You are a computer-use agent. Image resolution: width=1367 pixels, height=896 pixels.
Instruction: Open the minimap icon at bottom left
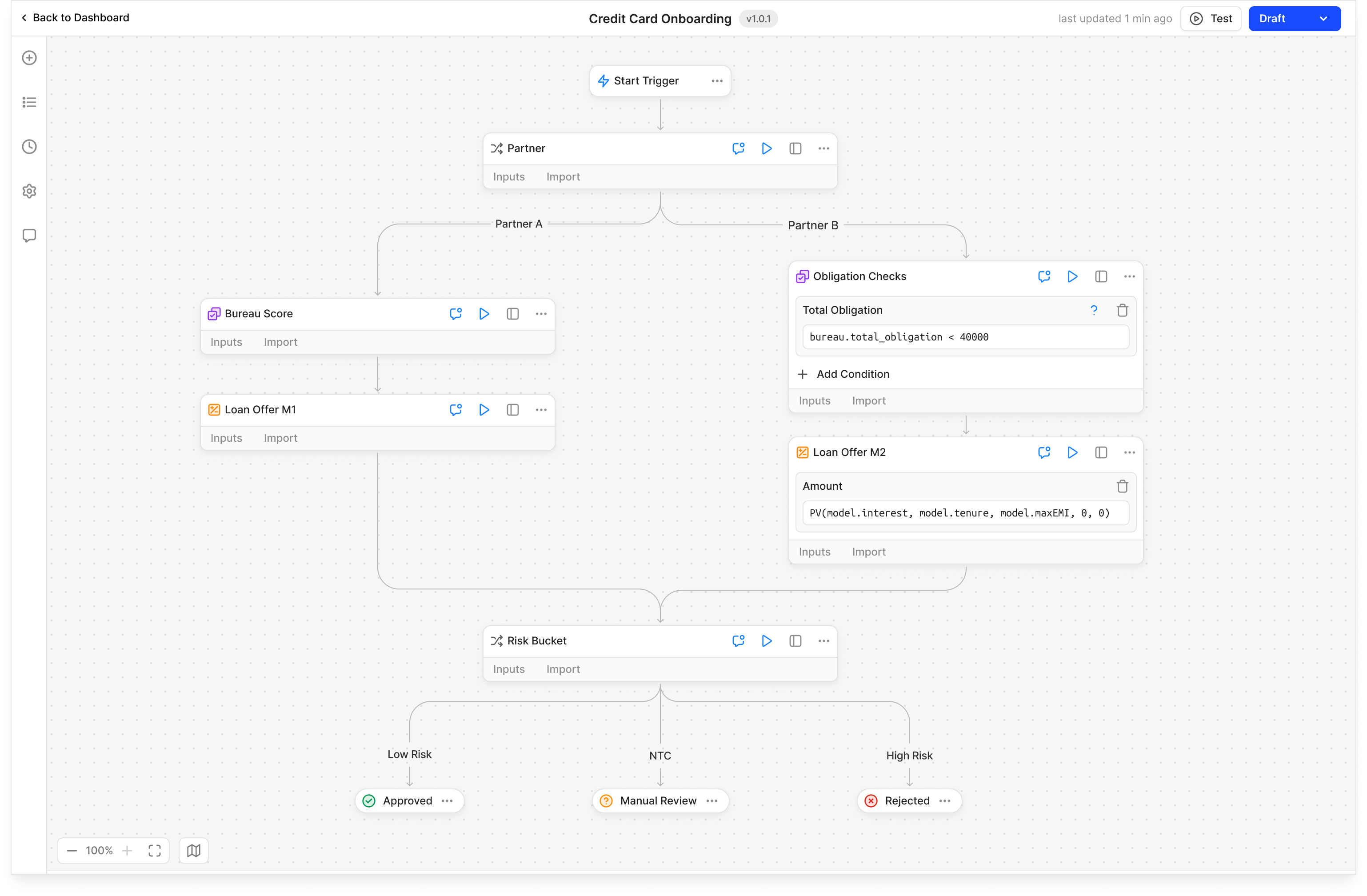[x=194, y=850]
